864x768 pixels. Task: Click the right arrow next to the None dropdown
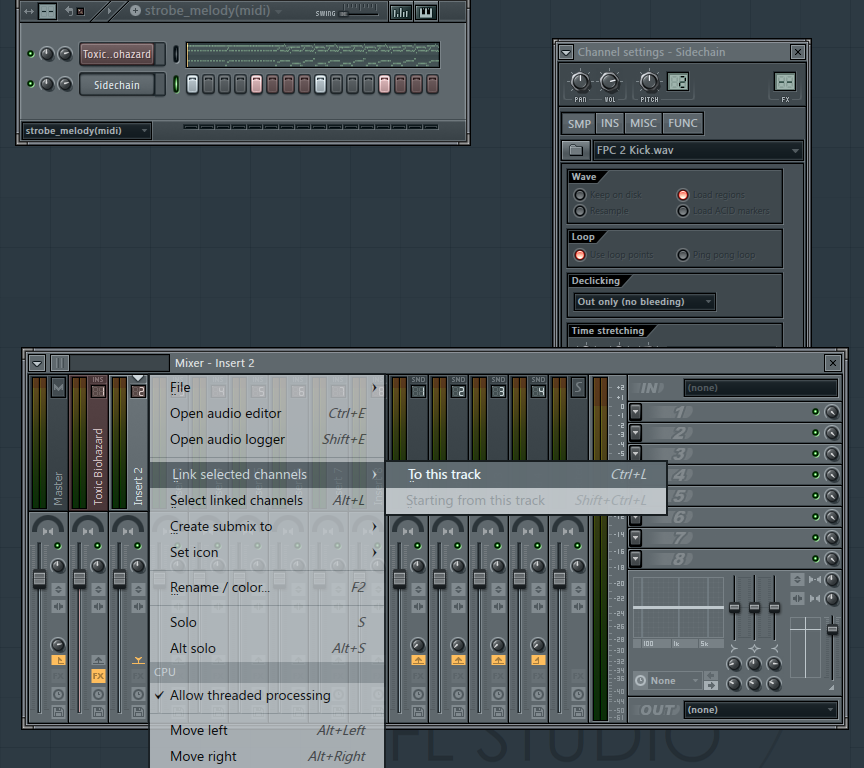coord(711,685)
